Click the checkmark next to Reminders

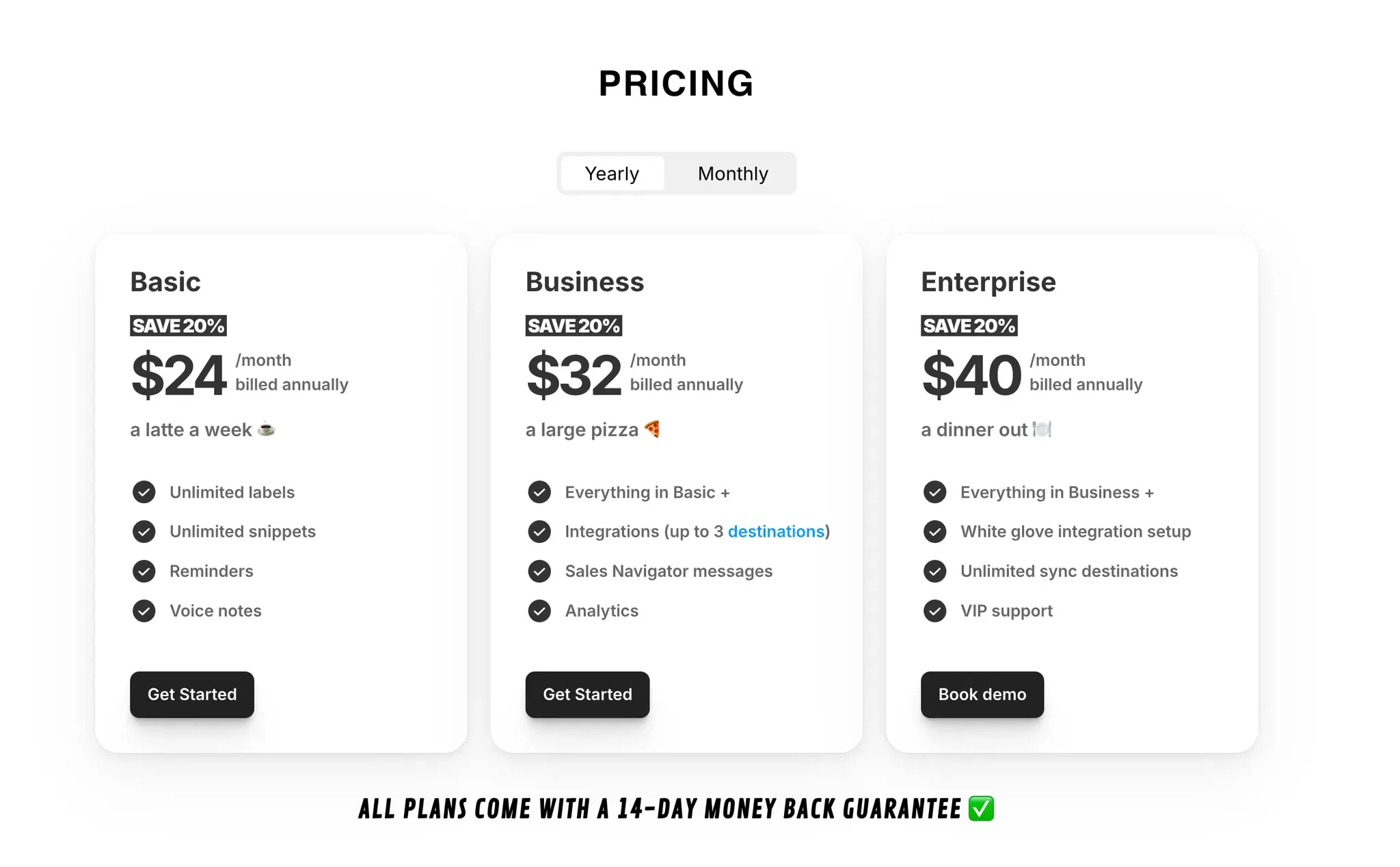click(144, 571)
